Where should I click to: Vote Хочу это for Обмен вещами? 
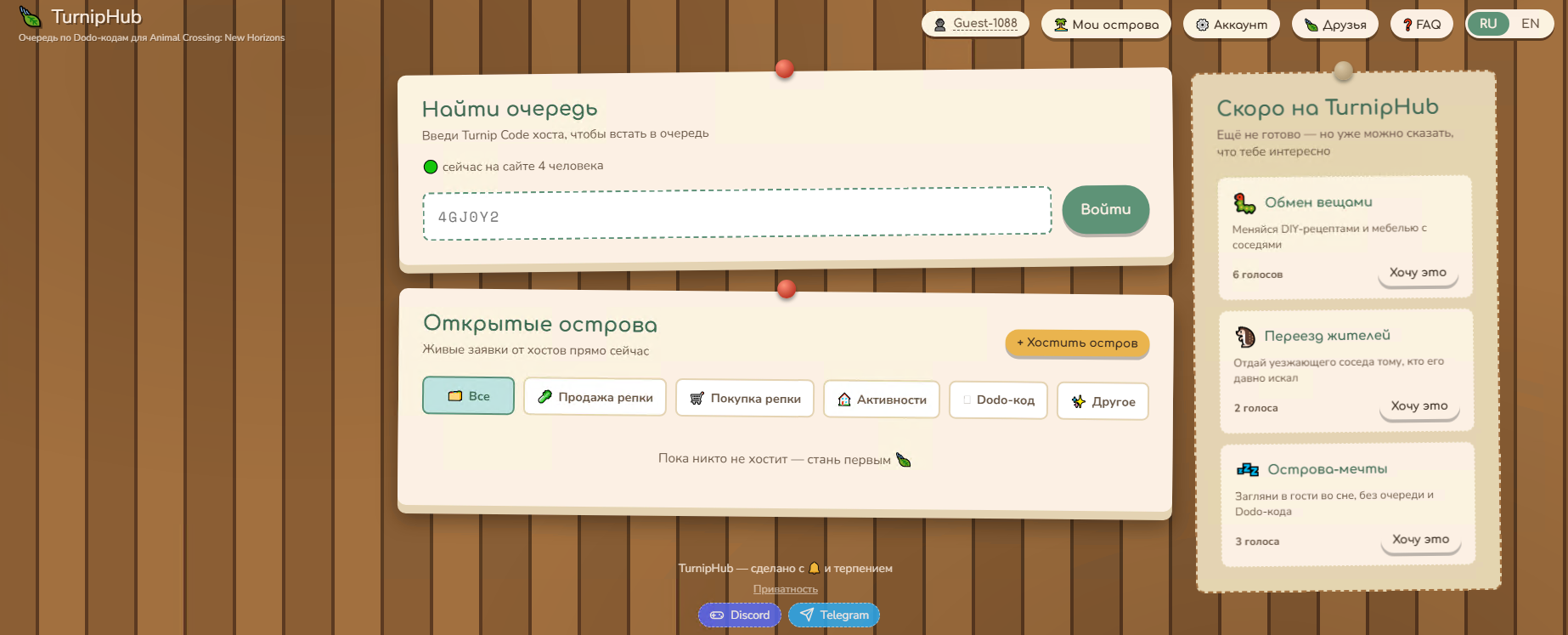click(x=1418, y=273)
